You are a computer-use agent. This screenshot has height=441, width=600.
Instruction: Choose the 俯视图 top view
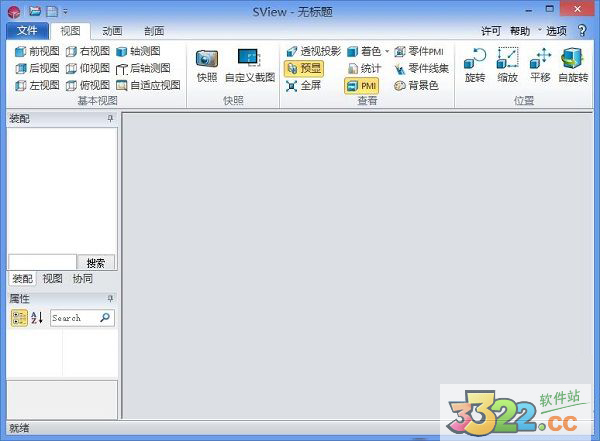88,85
